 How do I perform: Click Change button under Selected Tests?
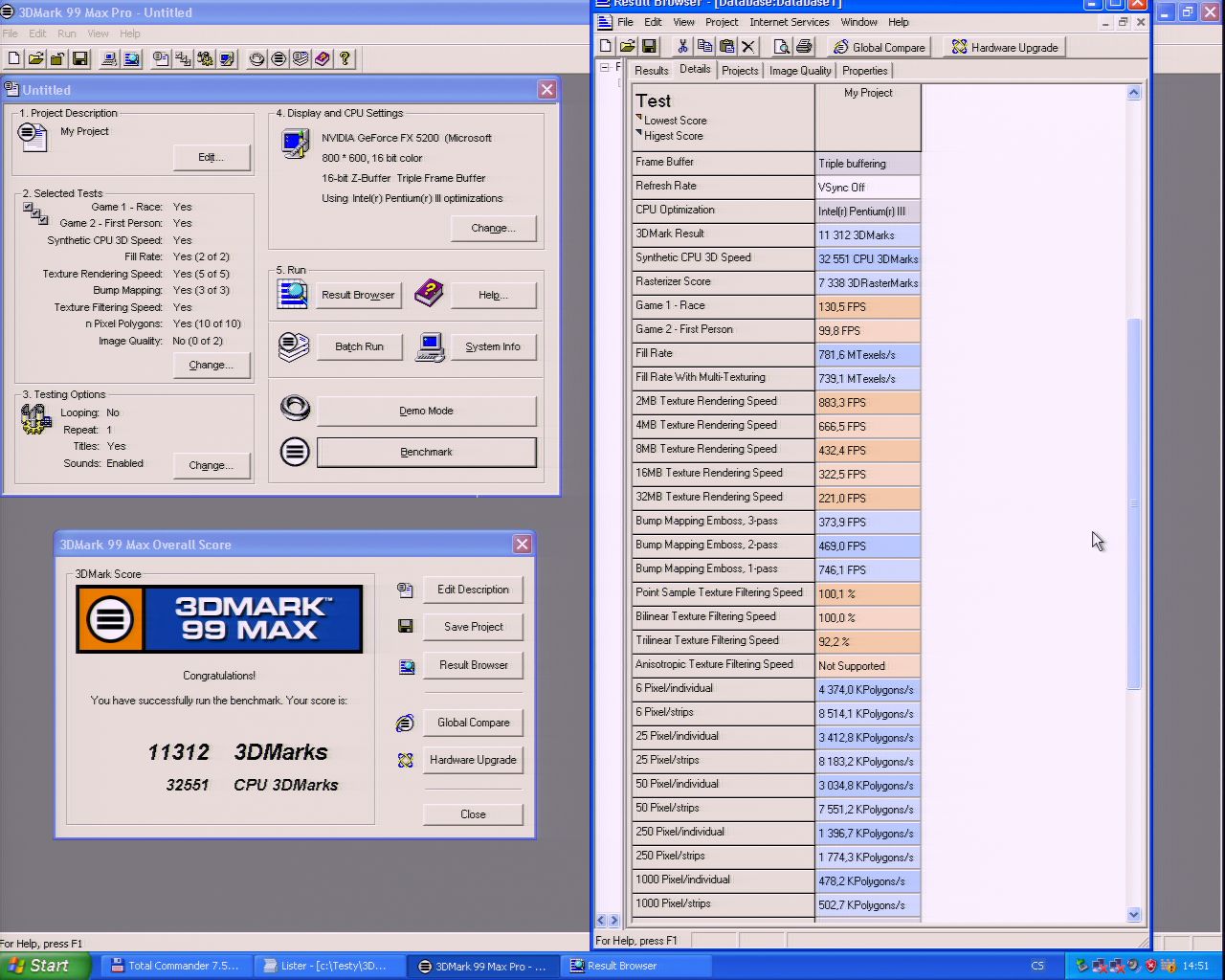point(212,365)
